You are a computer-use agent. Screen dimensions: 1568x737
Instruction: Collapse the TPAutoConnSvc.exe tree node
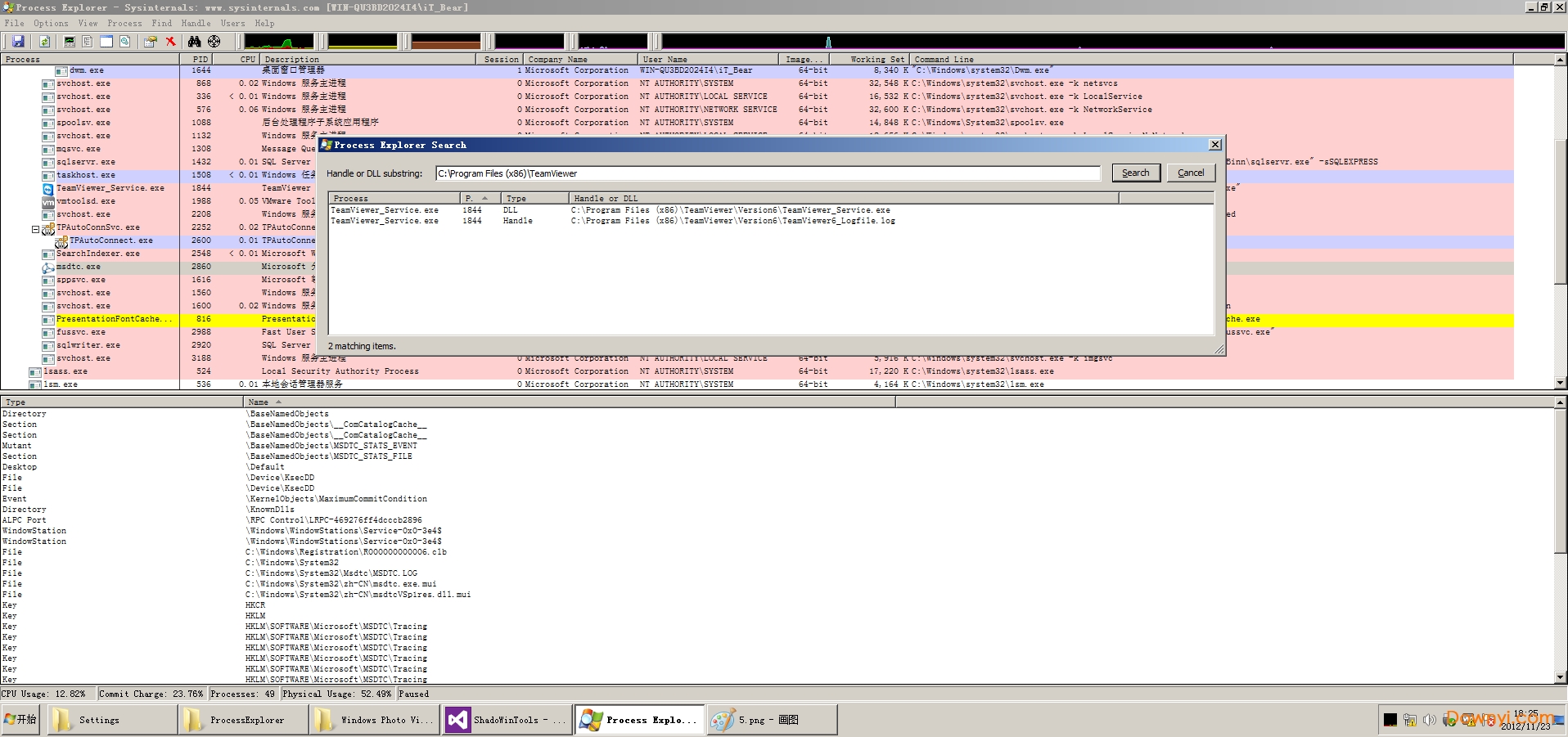coord(35,229)
